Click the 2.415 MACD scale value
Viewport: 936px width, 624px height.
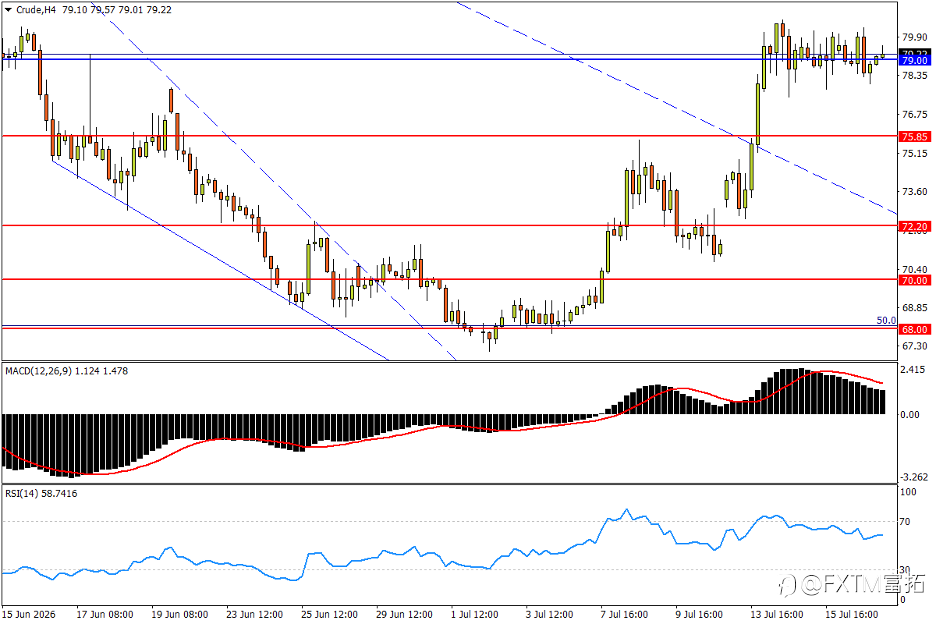(x=913, y=370)
